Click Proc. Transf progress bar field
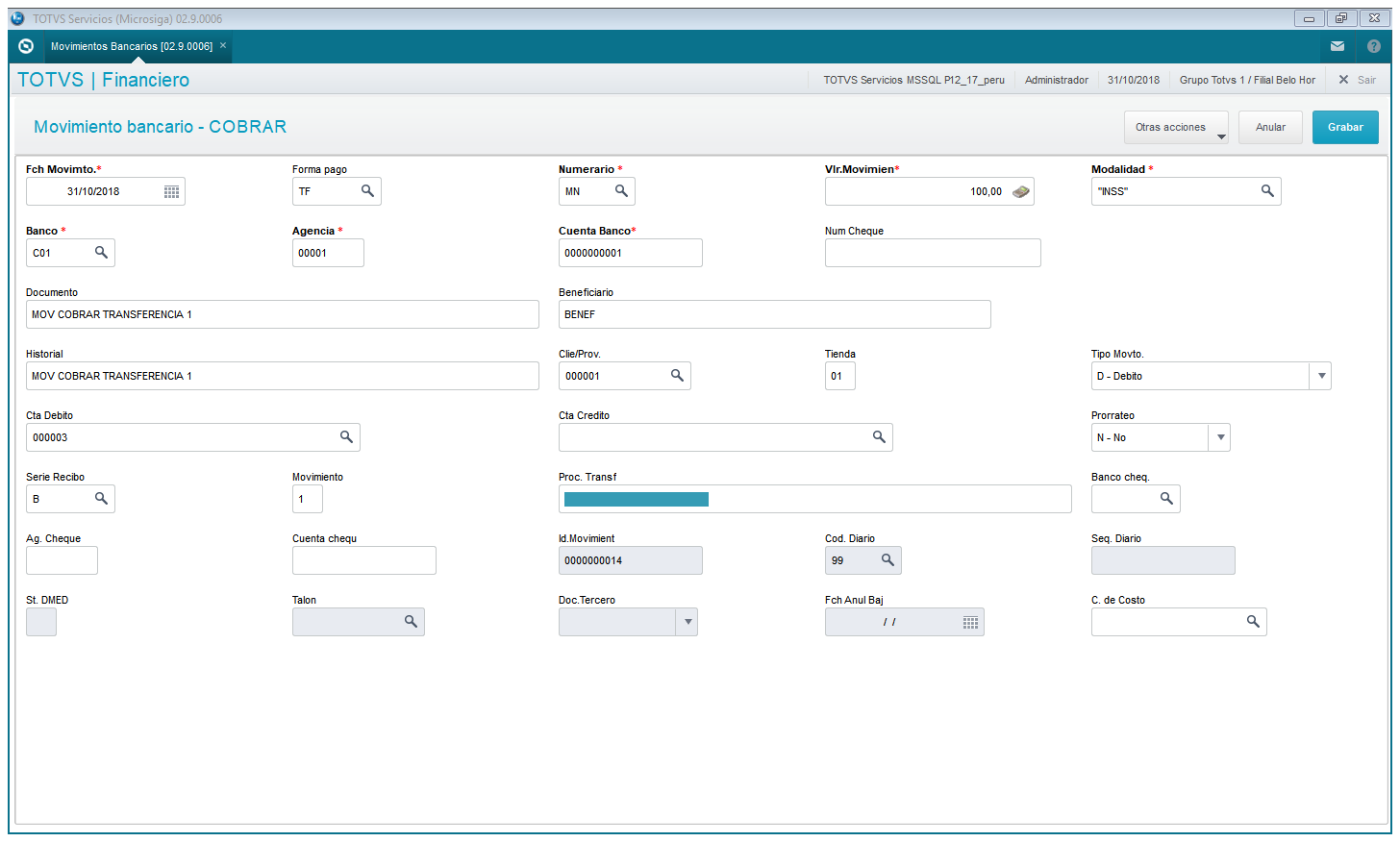Image resolution: width=1400 pixels, height=842 pixels. tap(814, 499)
